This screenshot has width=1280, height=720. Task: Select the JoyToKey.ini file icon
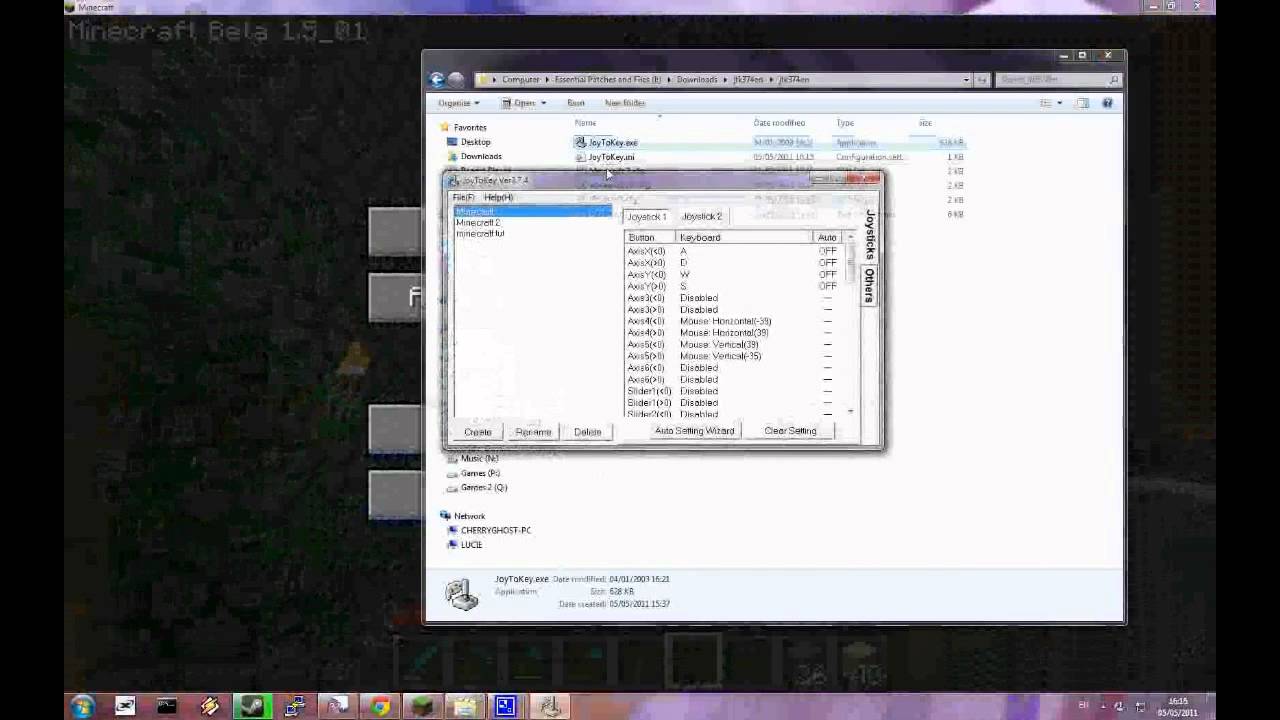pyautogui.click(x=580, y=157)
